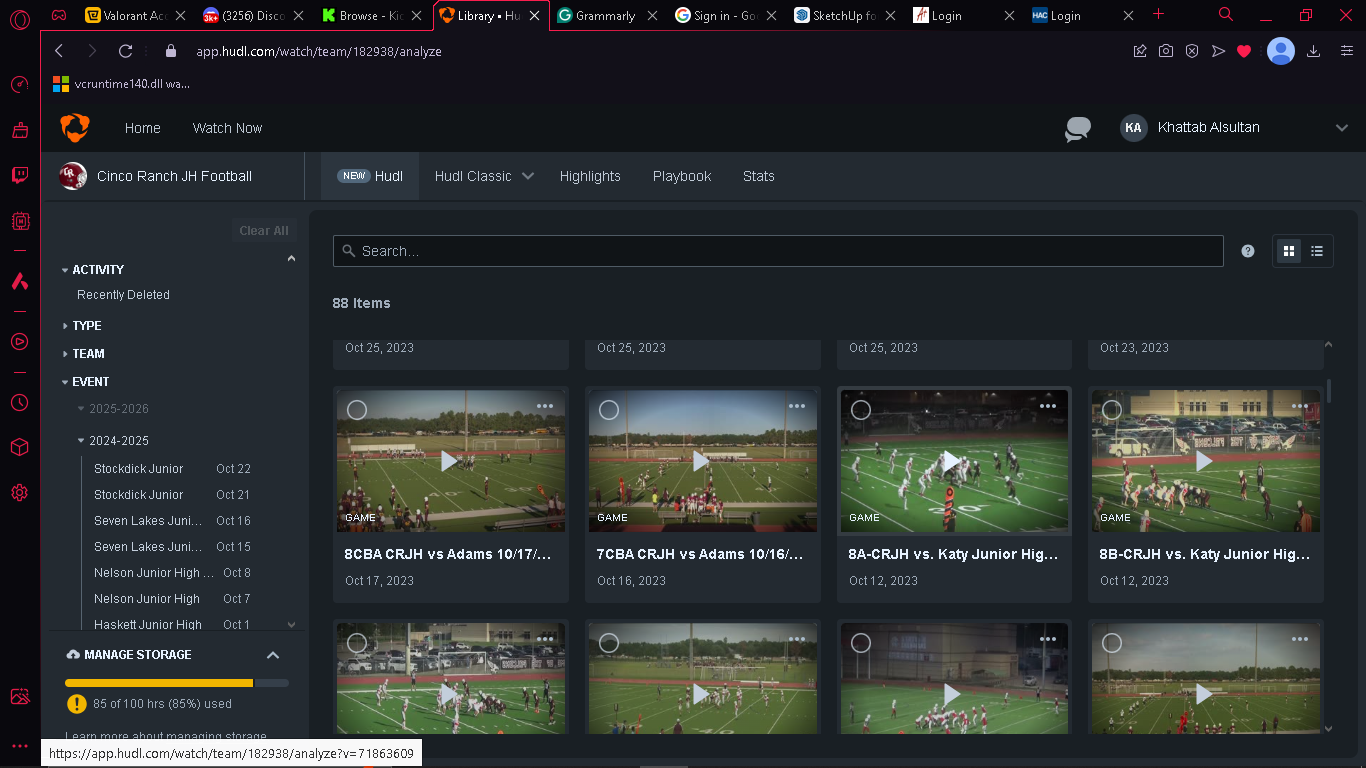This screenshot has height=768, width=1366.
Task: Open the Hudl logo home icon
Action: tap(75, 128)
